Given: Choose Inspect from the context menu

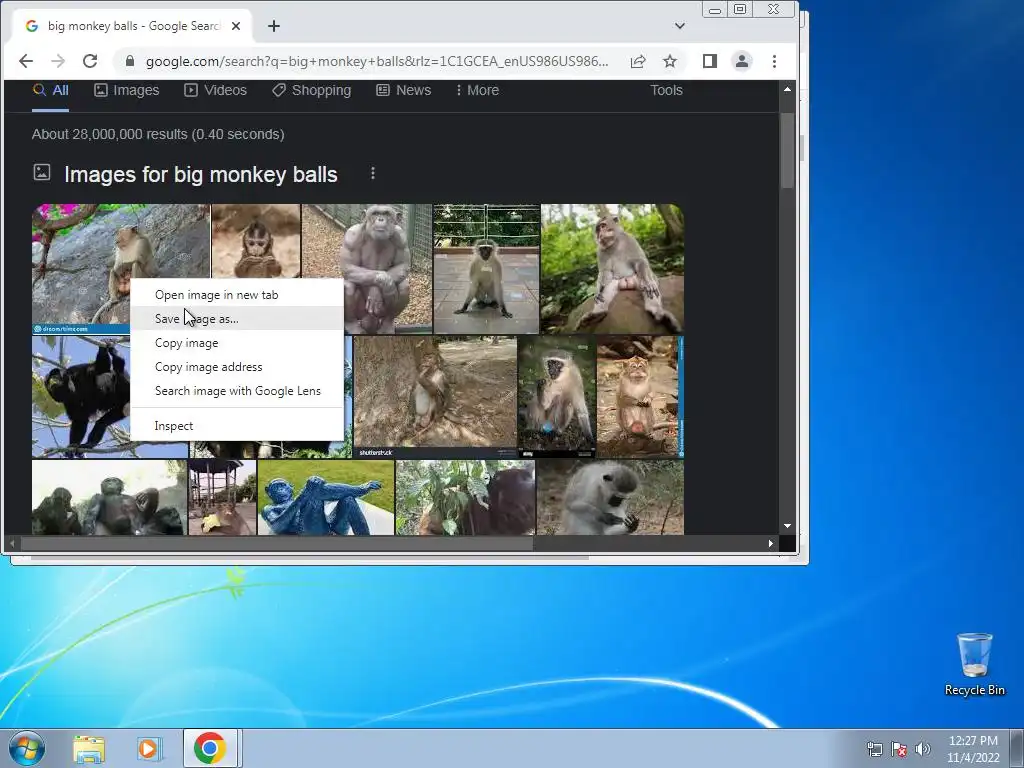Looking at the screenshot, I should click(x=237, y=426).
